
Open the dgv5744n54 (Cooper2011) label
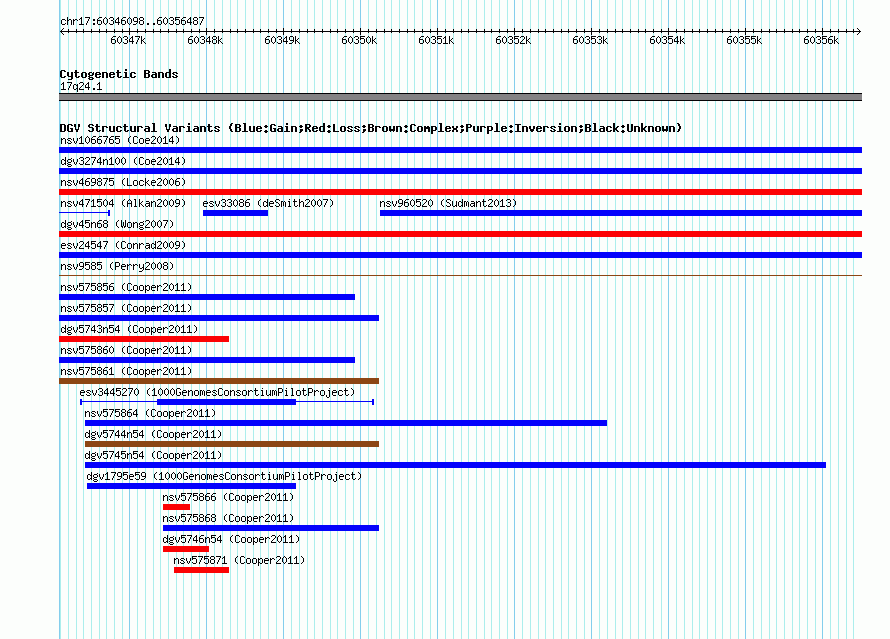pos(153,434)
